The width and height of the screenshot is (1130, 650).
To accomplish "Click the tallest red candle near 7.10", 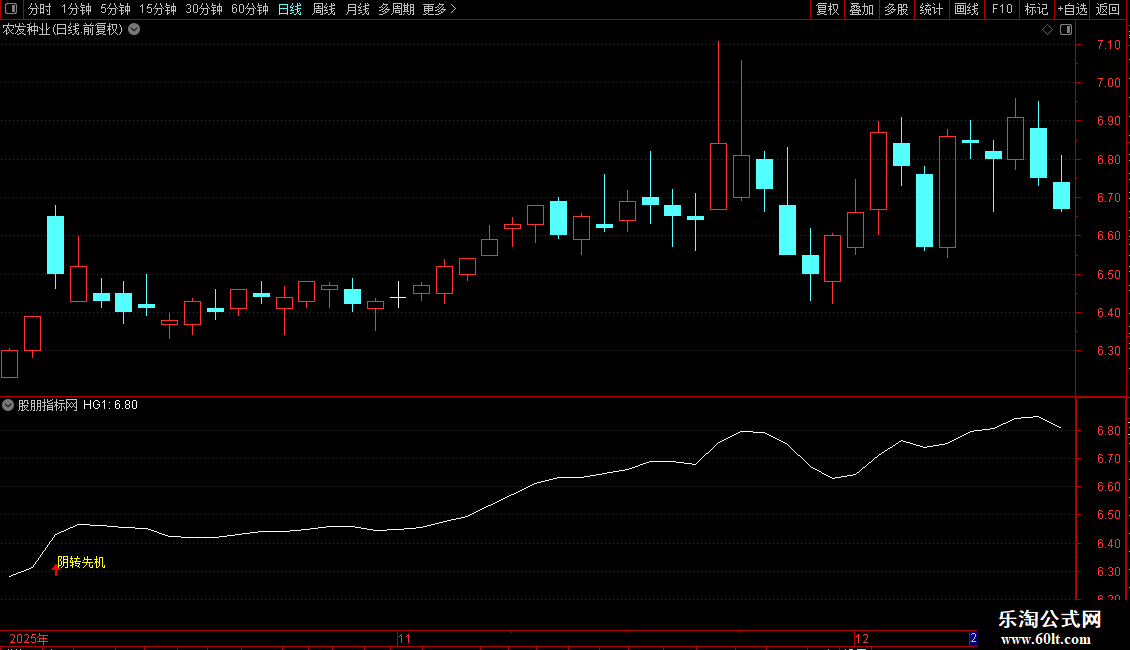I will (719, 177).
